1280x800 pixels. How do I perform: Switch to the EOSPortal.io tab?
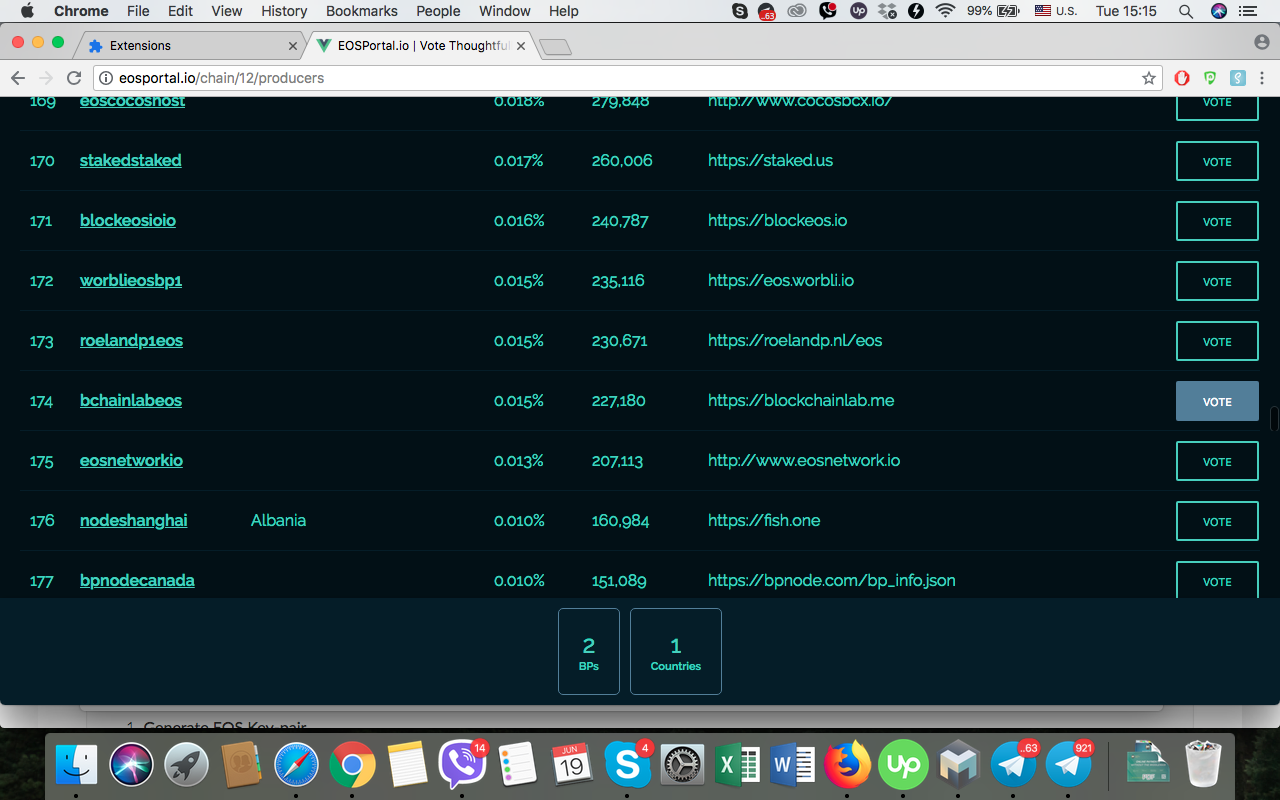tap(420, 46)
